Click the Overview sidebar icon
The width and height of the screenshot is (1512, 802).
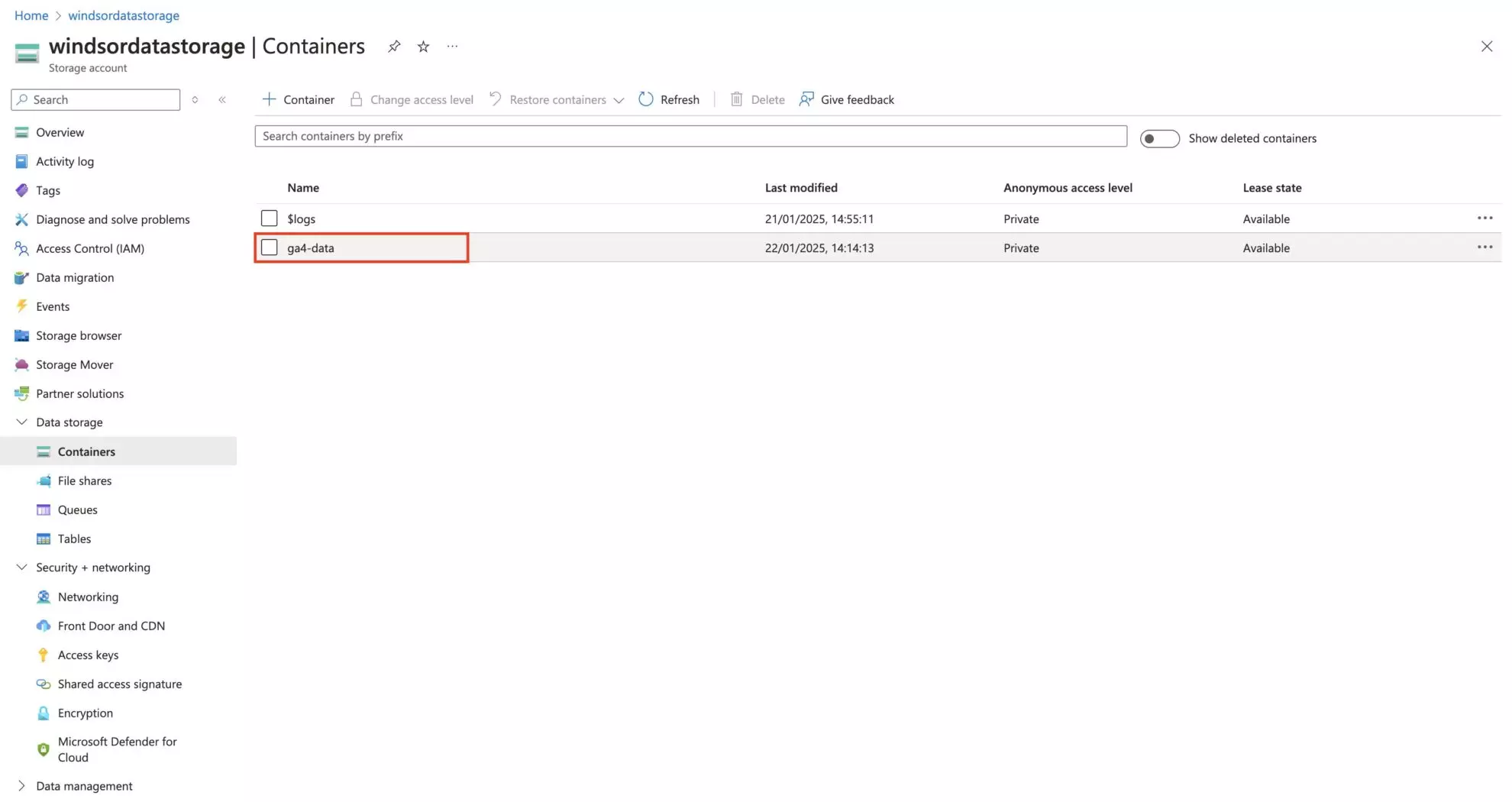click(21, 132)
